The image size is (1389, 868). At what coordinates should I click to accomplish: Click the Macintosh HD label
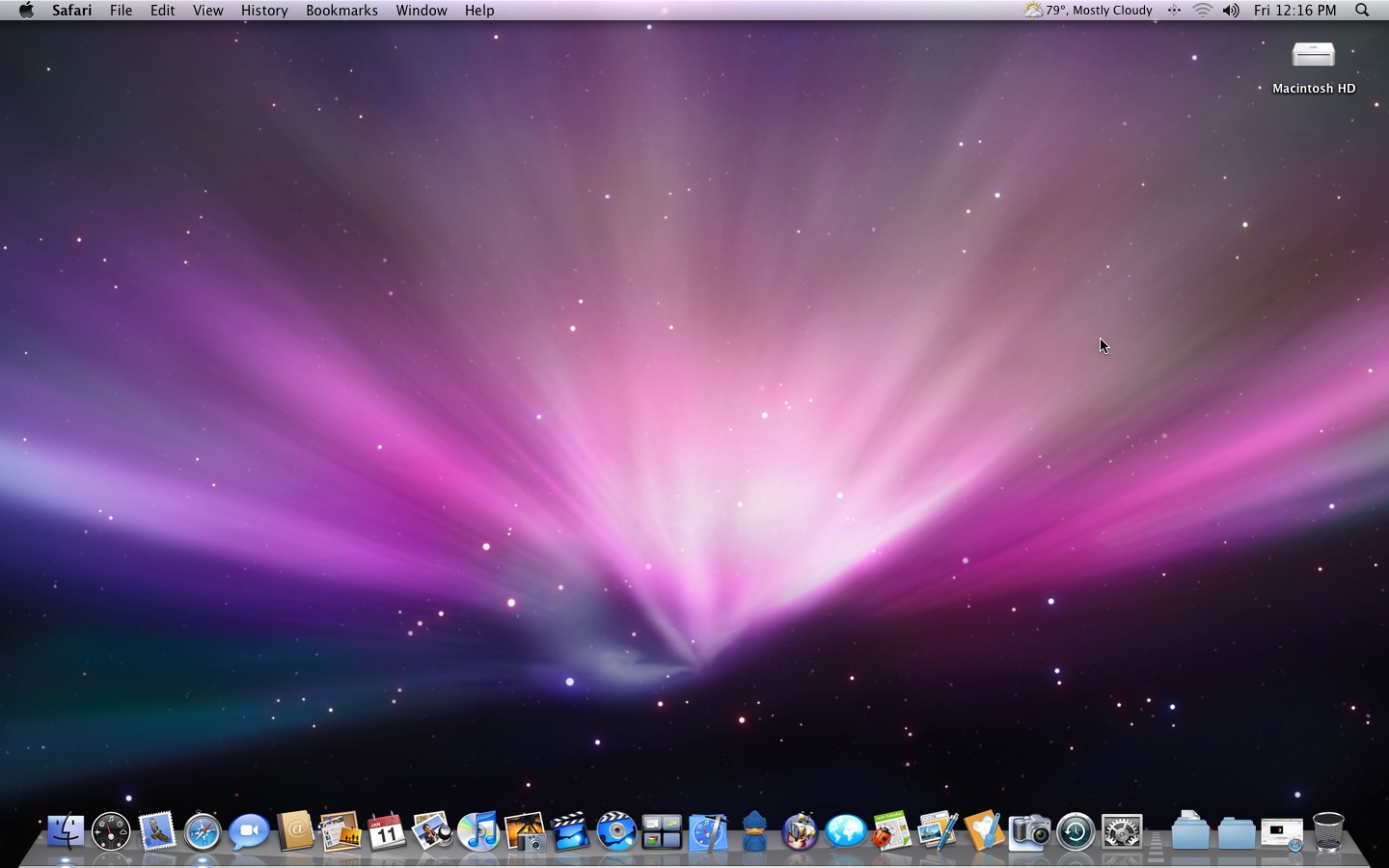coord(1314,88)
